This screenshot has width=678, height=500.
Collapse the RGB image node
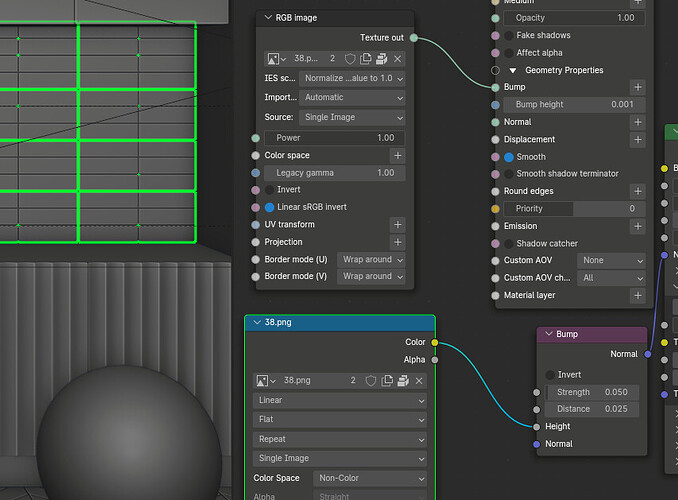[x=268, y=18]
